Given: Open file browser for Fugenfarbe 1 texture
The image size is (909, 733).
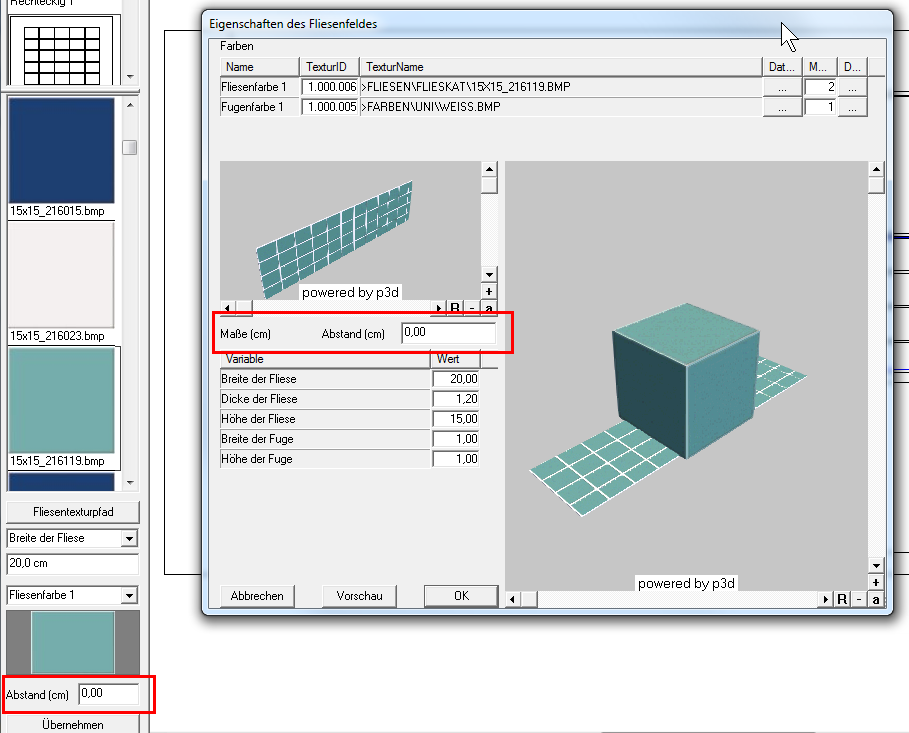Looking at the screenshot, I should (782, 107).
